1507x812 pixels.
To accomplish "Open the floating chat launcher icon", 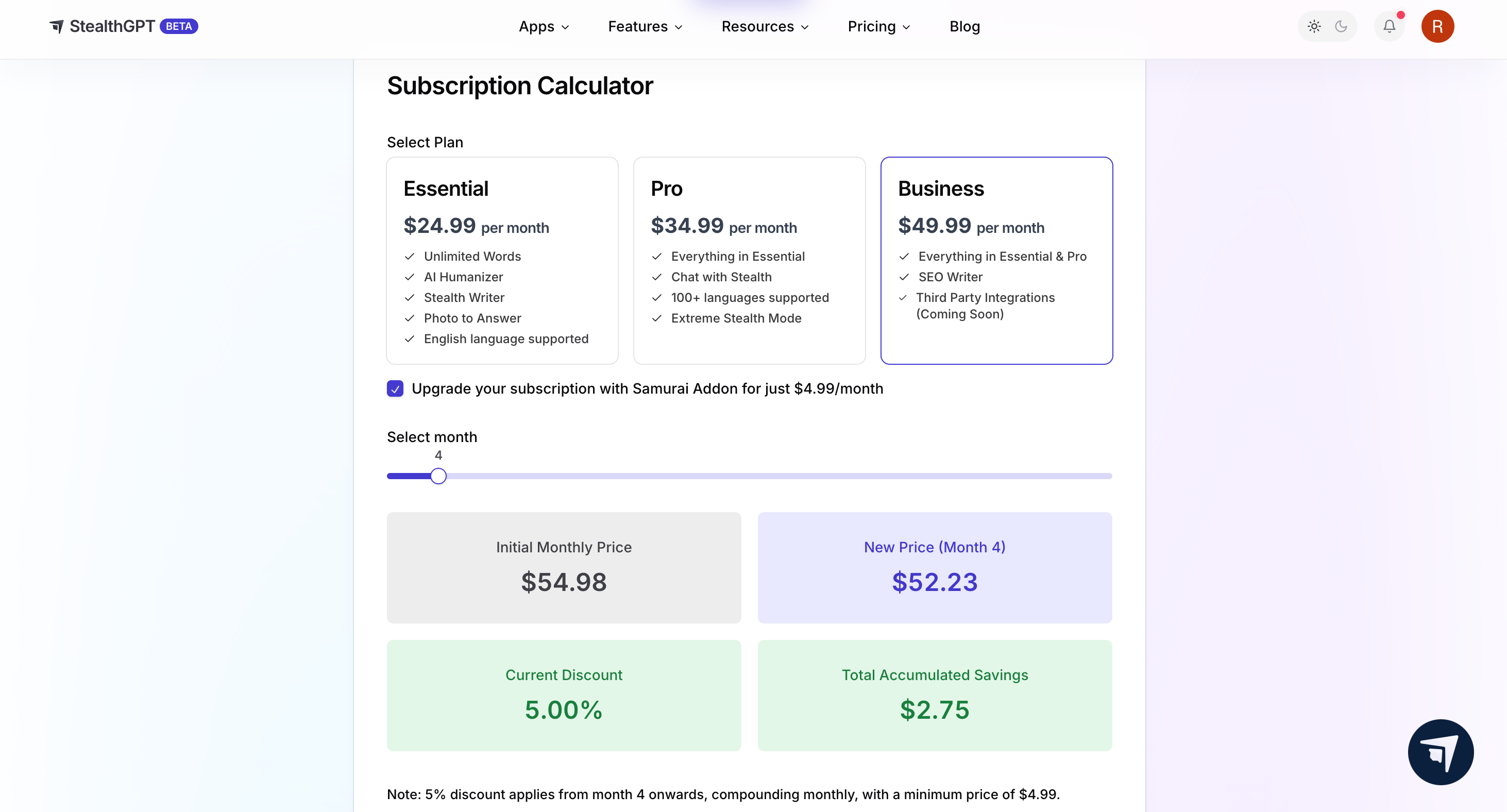I will [x=1441, y=752].
